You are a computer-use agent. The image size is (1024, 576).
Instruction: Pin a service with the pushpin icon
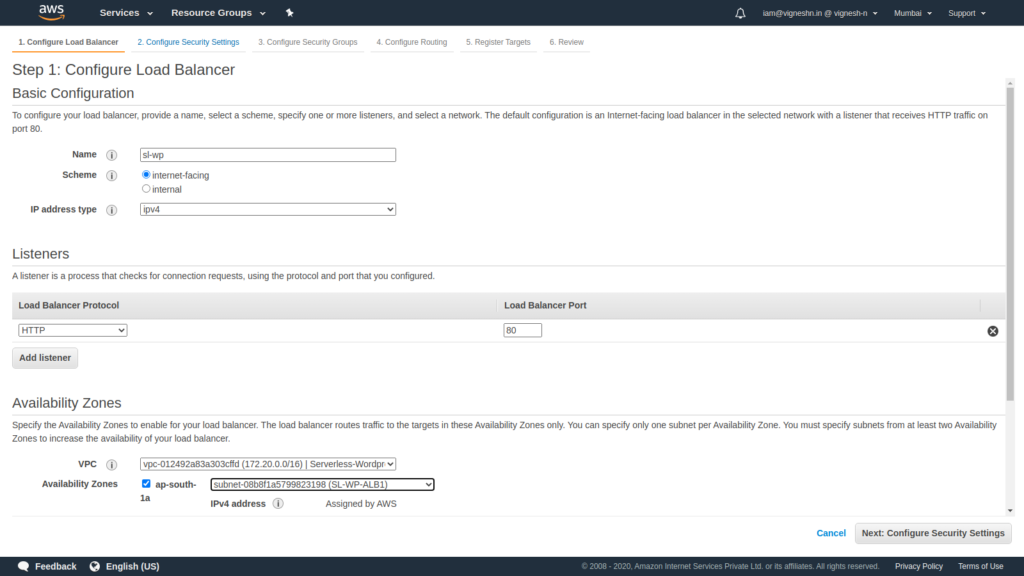[x=290, y=13]
